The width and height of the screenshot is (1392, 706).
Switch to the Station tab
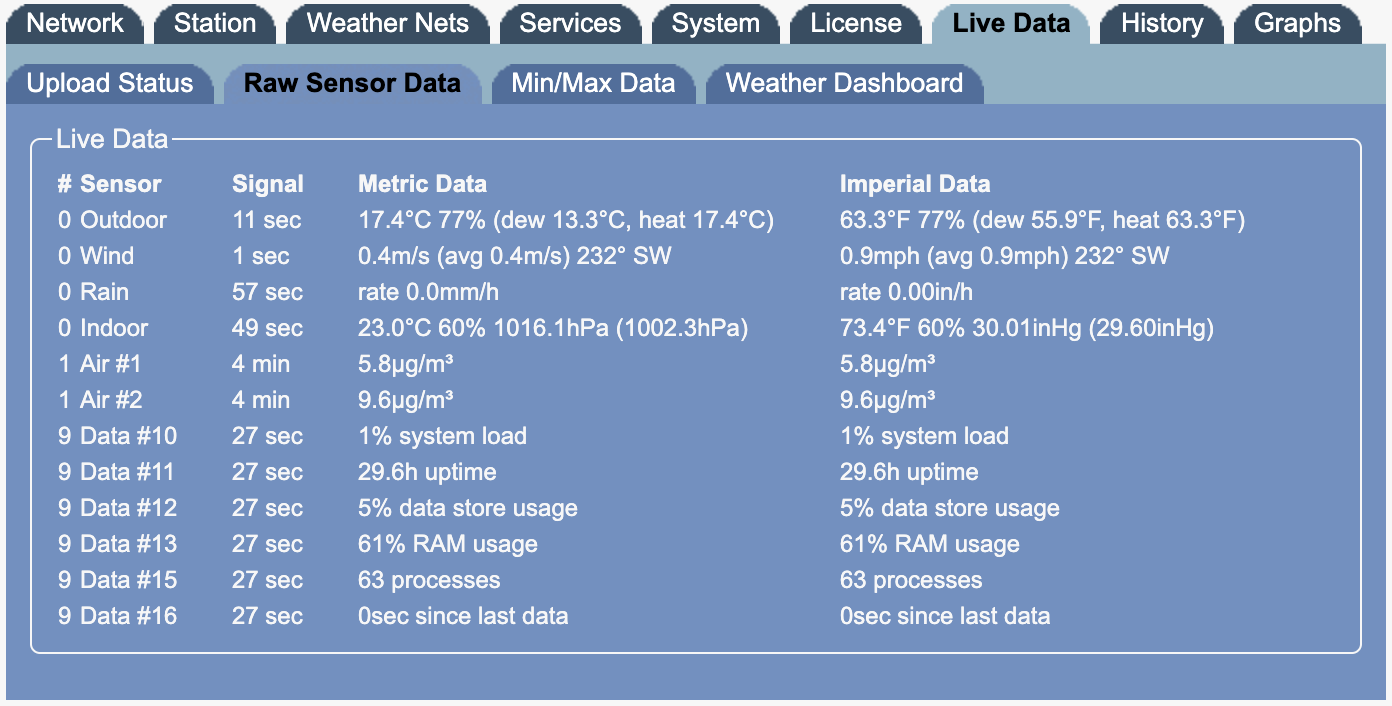pos(215,23)
